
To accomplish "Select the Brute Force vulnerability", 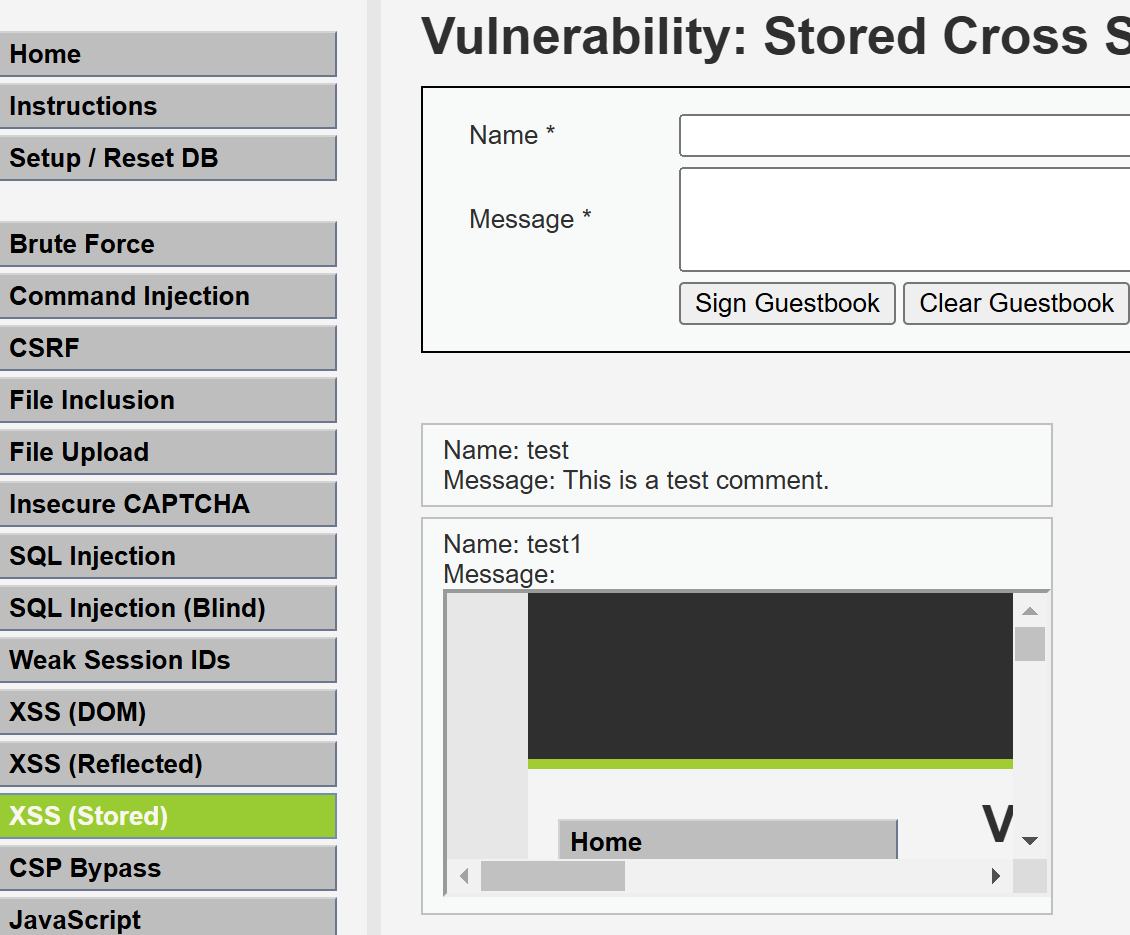I will (168, 244).
